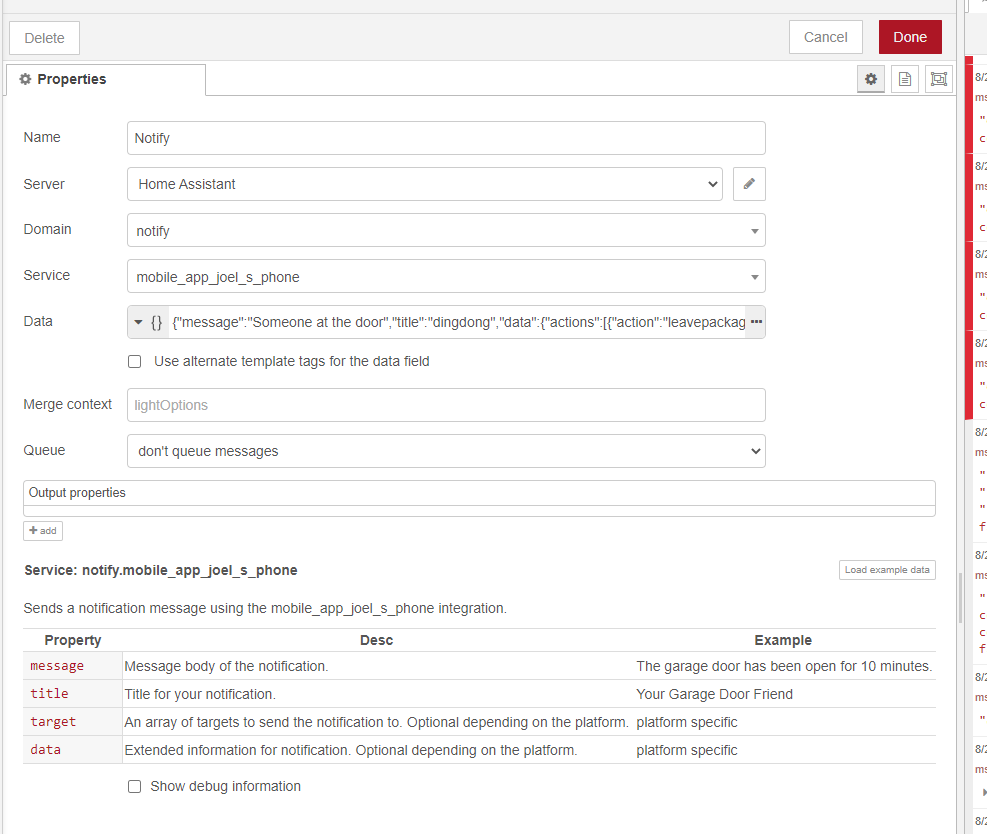Click the Cancel button
This screenshot has height=834, width=987.
click(x=825, y=37)
